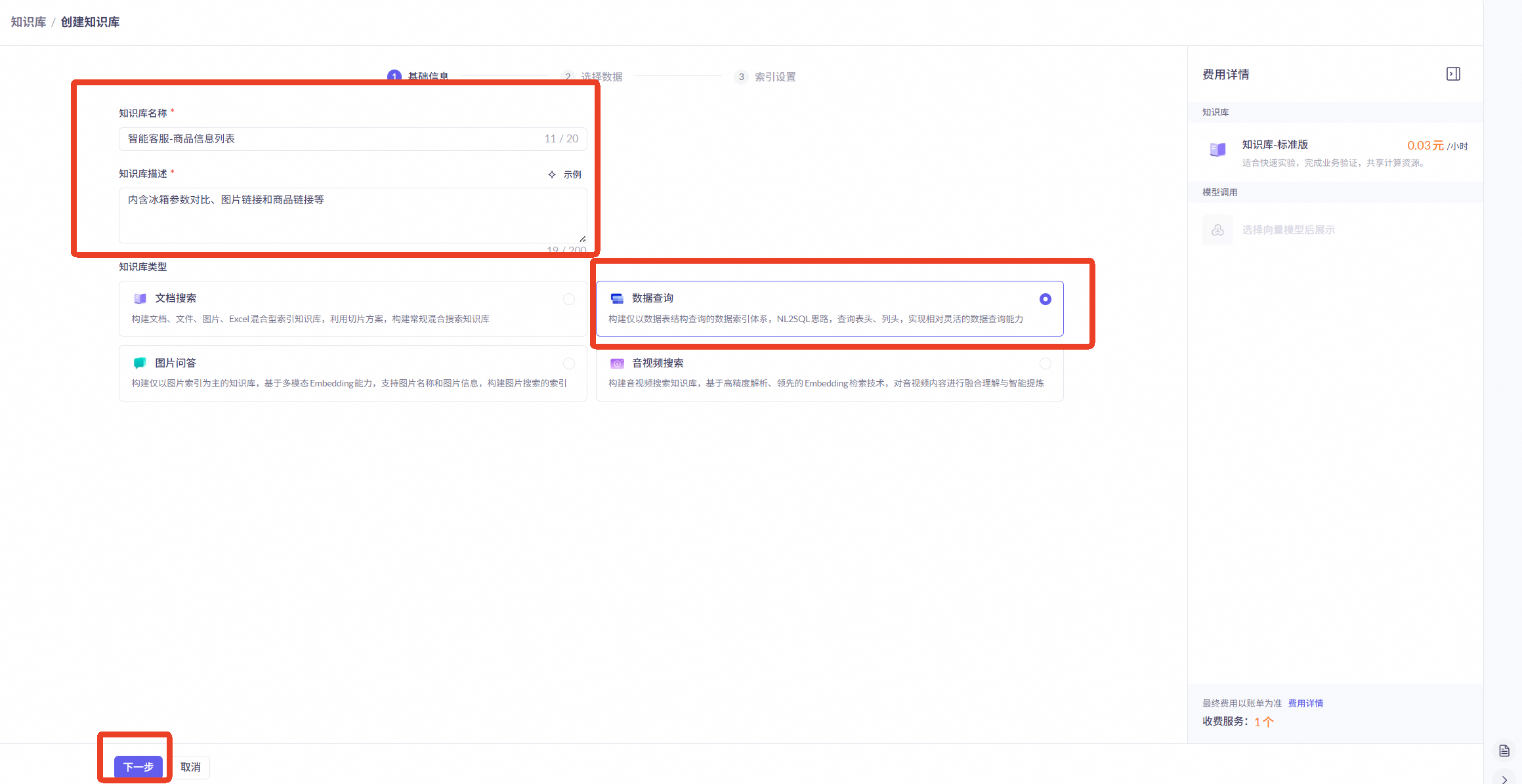
Task: Jump to step 2 选择数据
Action: (601, 77)
